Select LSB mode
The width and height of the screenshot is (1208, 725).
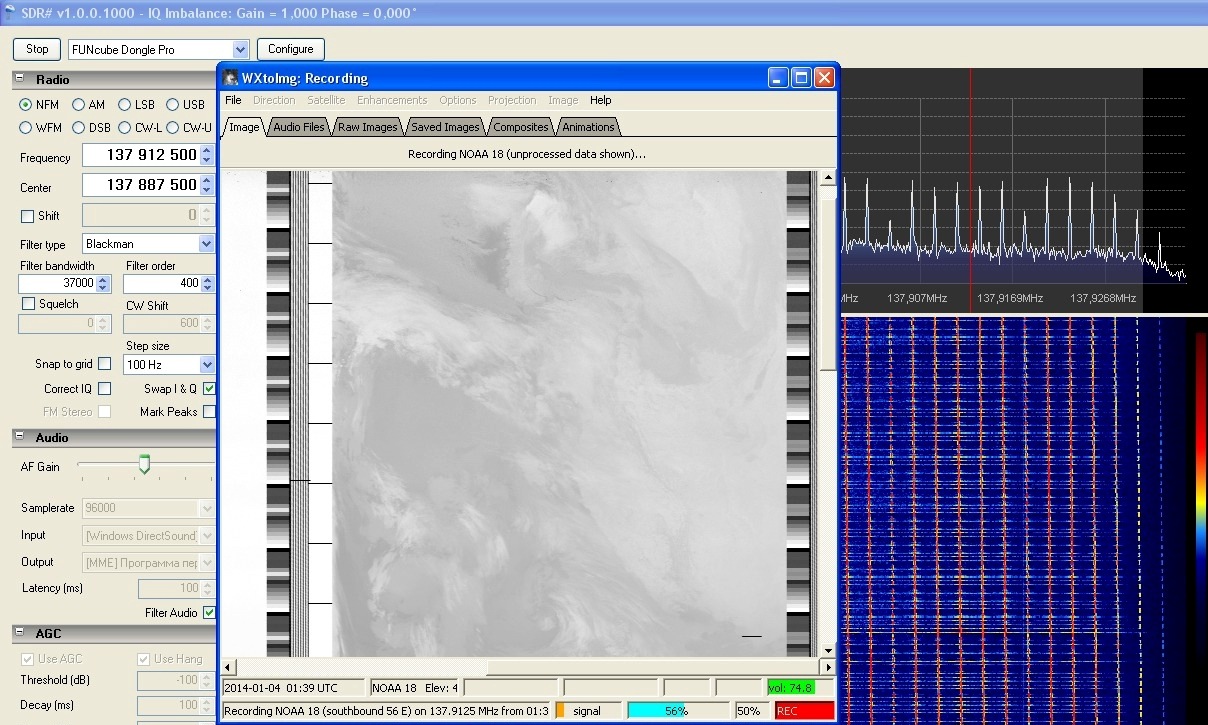(x=124, y=104)
